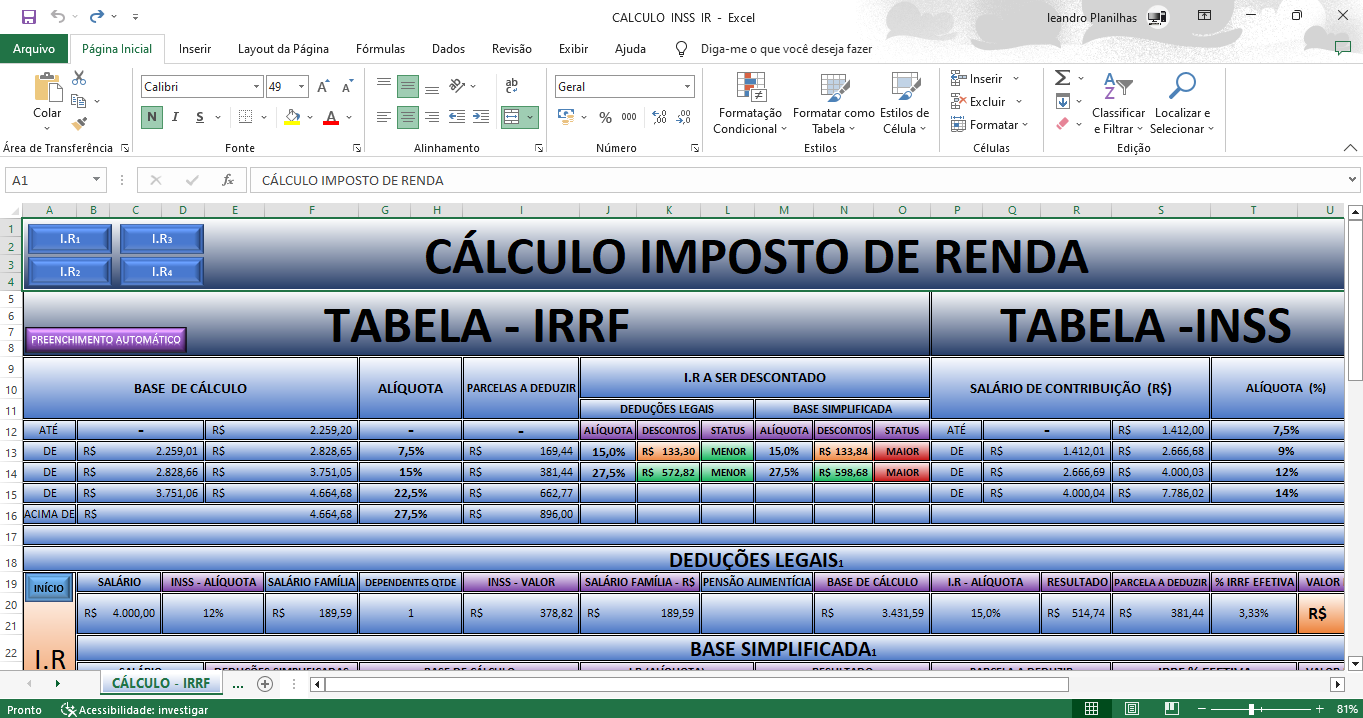Screen dimensions: 1363x718
Task: Toggle center horizontal alignment
Action: coord(408,117)
